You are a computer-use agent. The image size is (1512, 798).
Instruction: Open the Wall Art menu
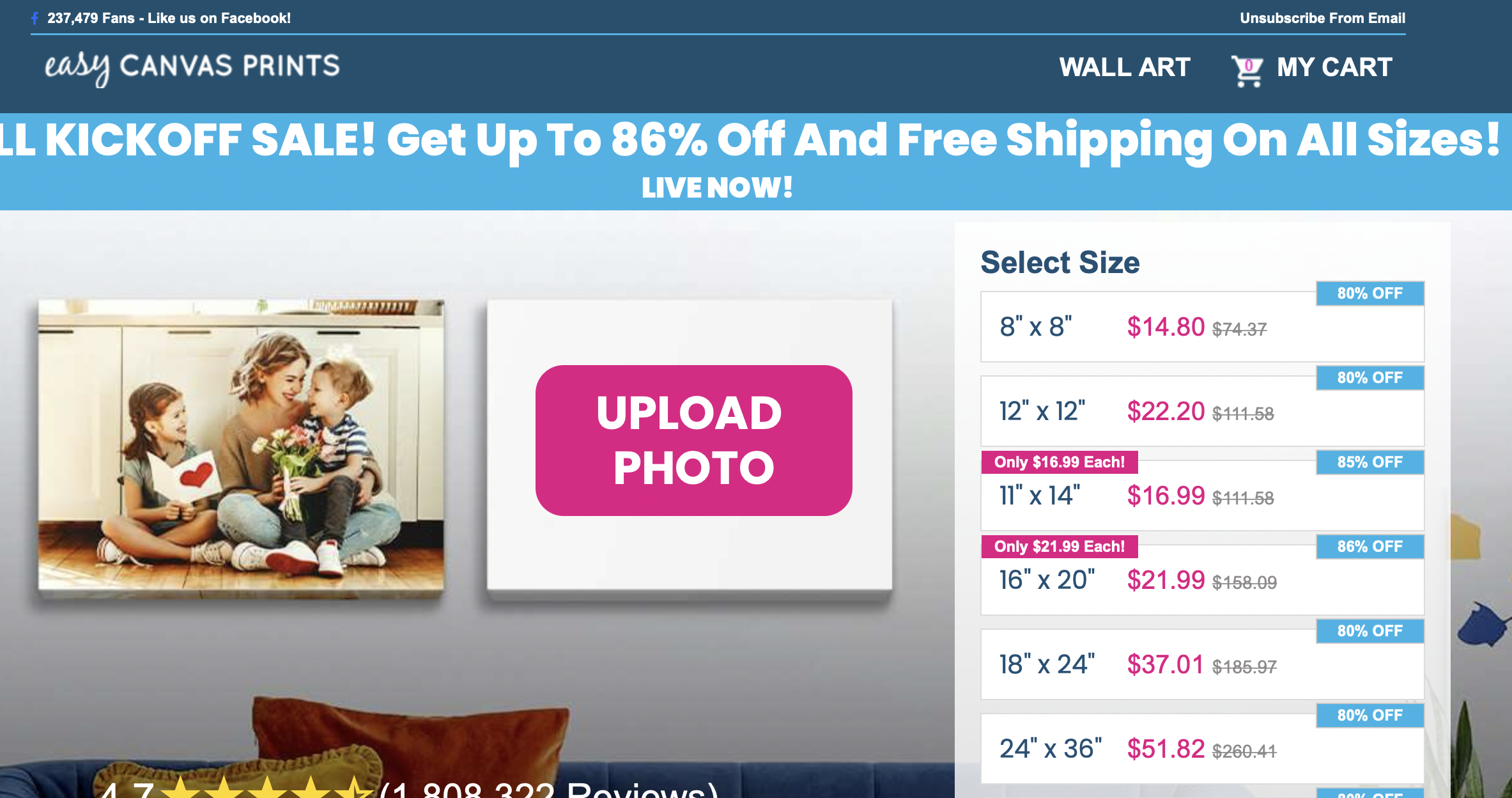click(1125, 67)
